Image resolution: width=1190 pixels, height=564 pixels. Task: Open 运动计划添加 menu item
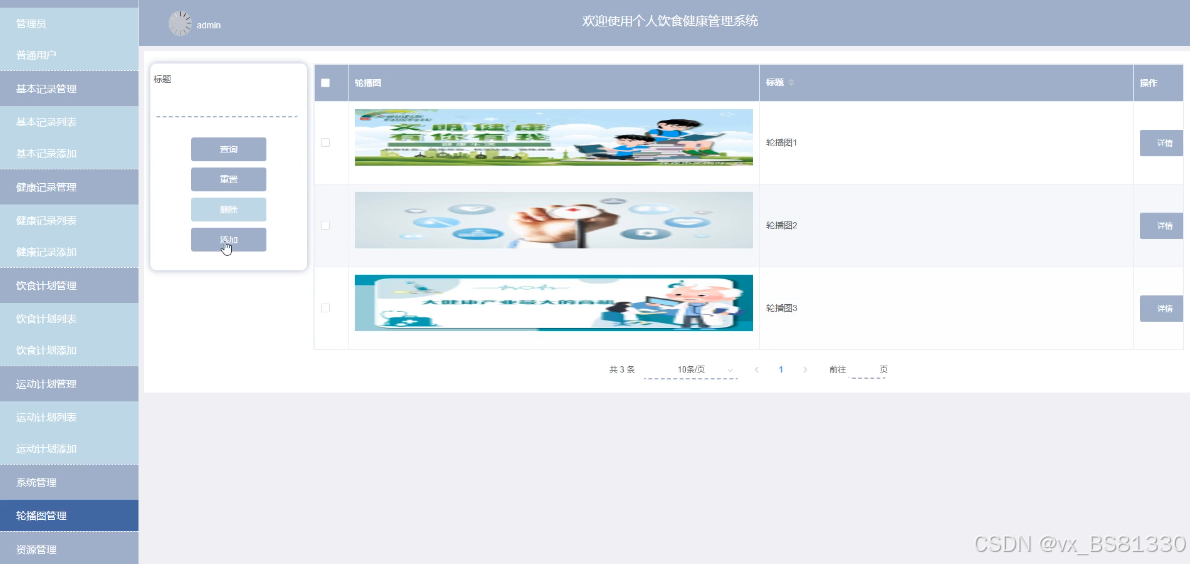69,449
